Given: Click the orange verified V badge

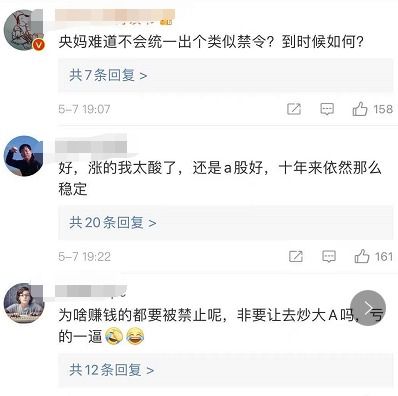Looking at the screenshot, I should tap(39, 45).
